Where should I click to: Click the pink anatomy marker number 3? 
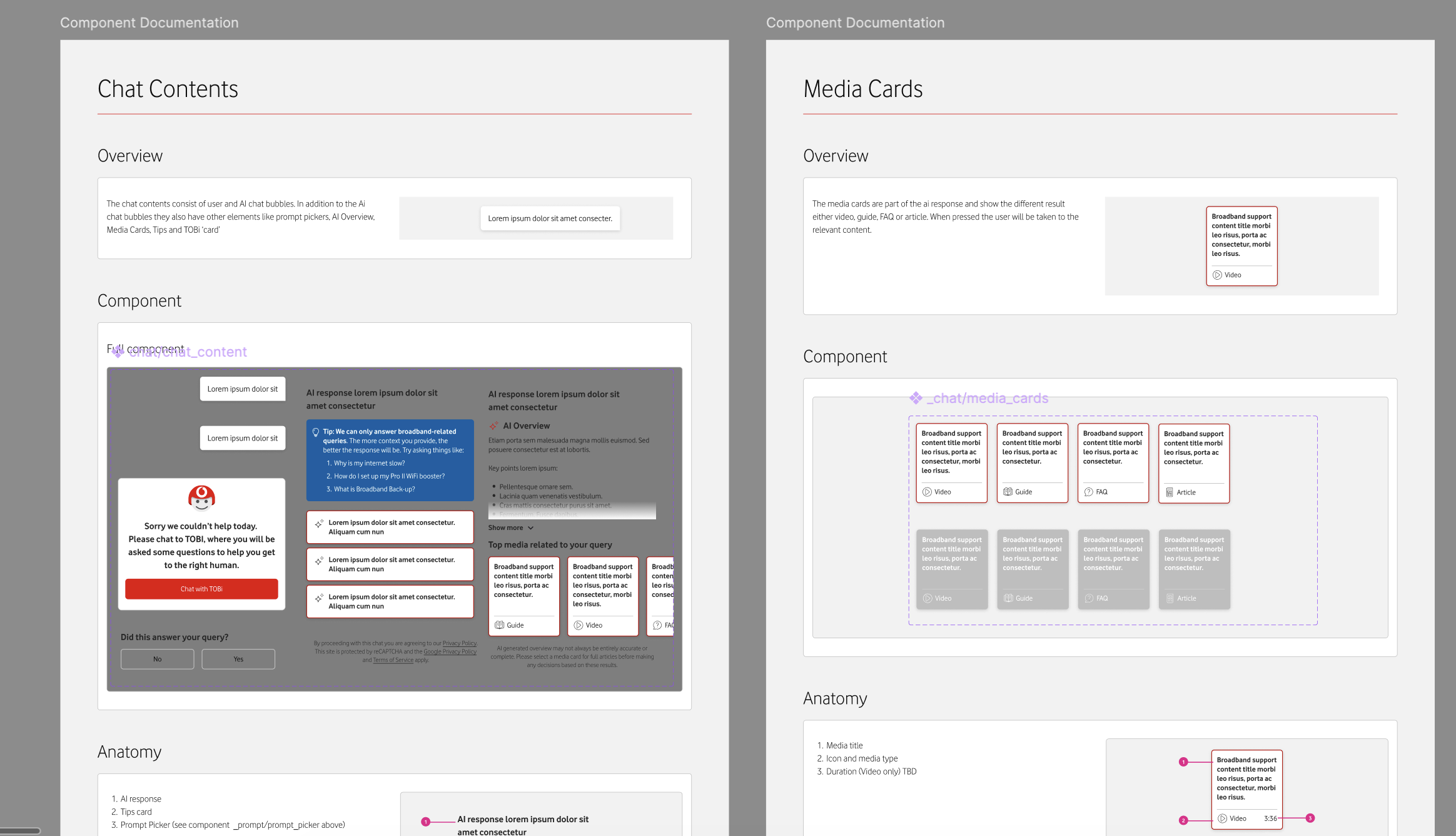[1310, 818]
